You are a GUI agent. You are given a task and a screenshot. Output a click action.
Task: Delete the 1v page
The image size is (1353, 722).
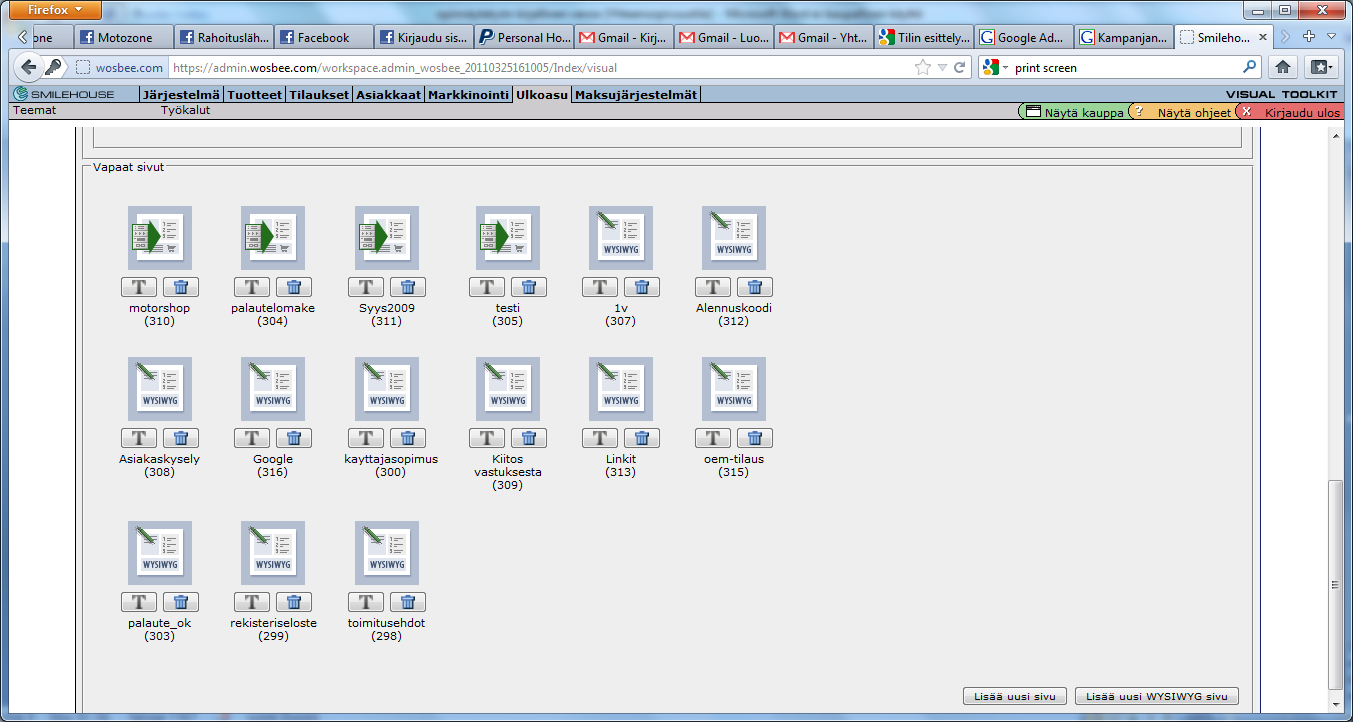click(x=641, y=288)
